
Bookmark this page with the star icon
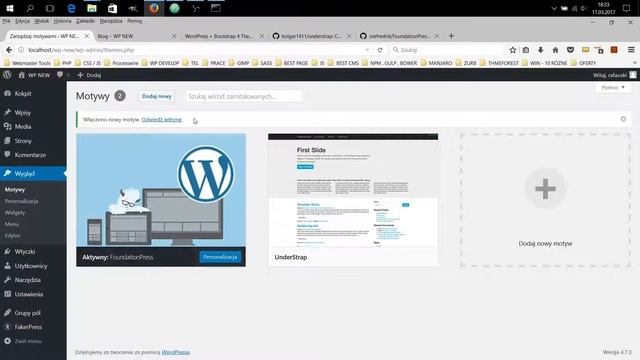point(513,50)
